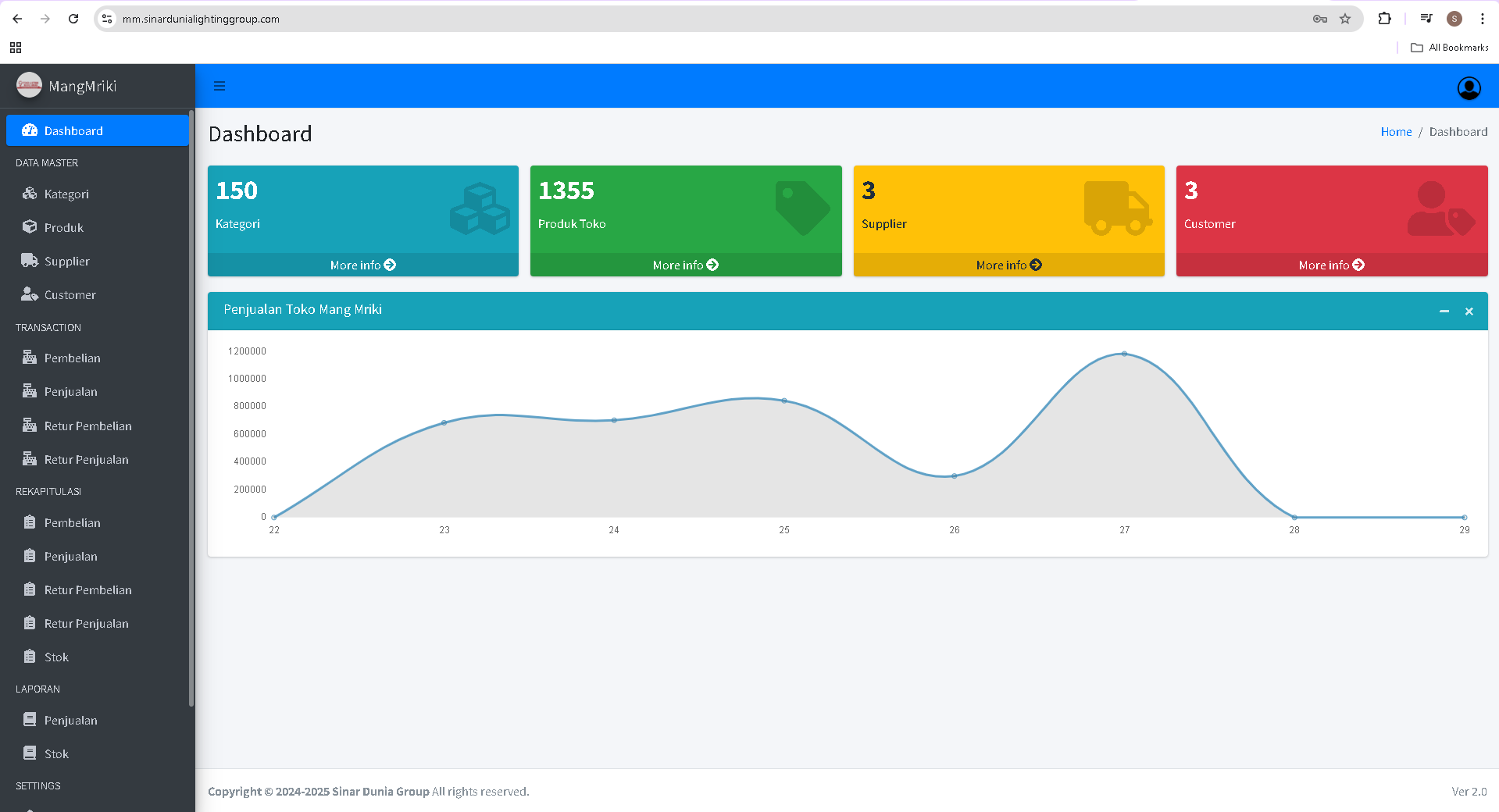Open the media control icon in Chrome toolbar

tap(1426, 19)
